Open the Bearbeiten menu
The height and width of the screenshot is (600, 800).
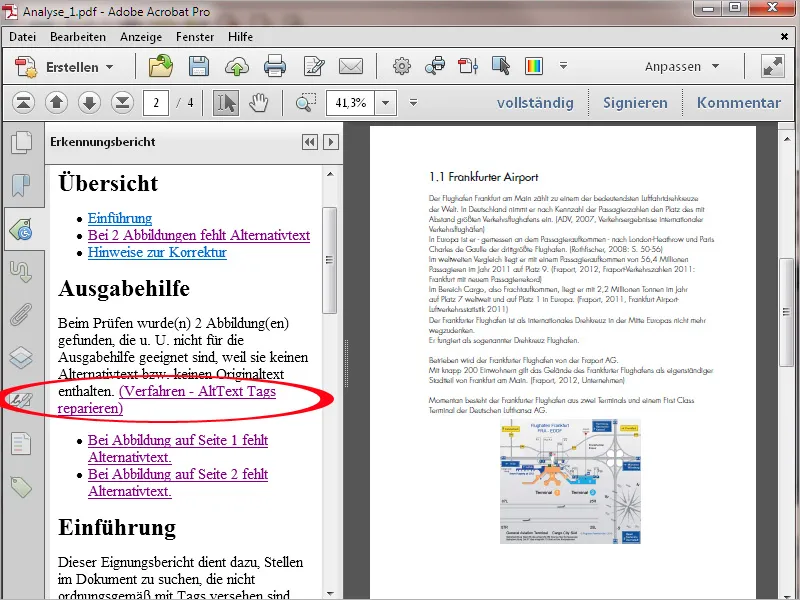[78, 37]
